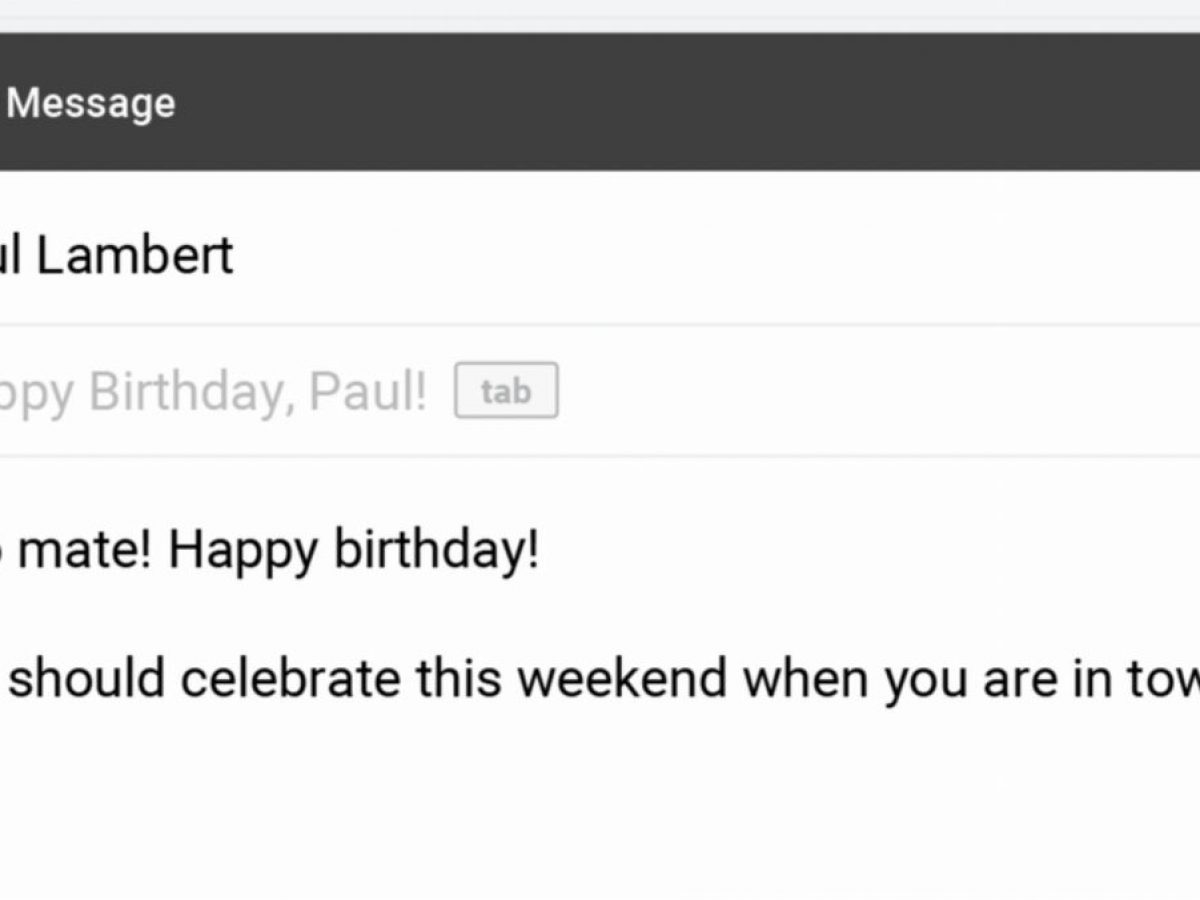
Task: Click the "tab" key hint badge
Action: (x=506, y=391)
